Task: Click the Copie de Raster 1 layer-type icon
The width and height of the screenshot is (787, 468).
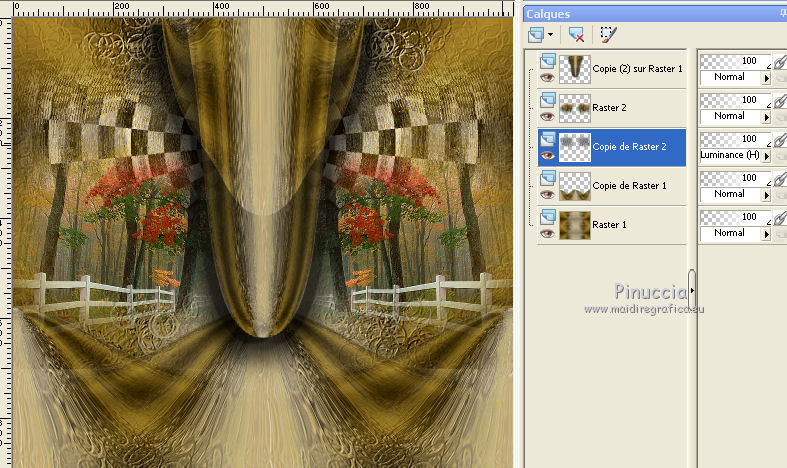Action: (548, 178)
